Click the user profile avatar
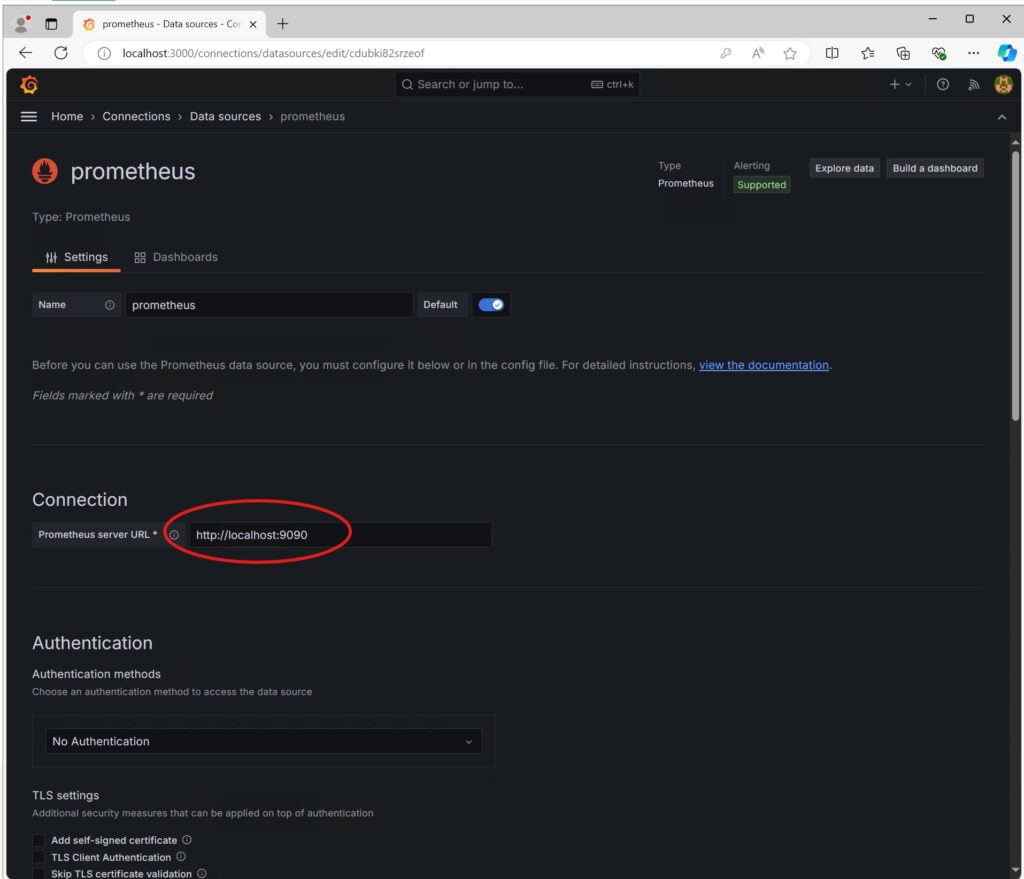The image size is (1024, 879). click(1003, 85)
